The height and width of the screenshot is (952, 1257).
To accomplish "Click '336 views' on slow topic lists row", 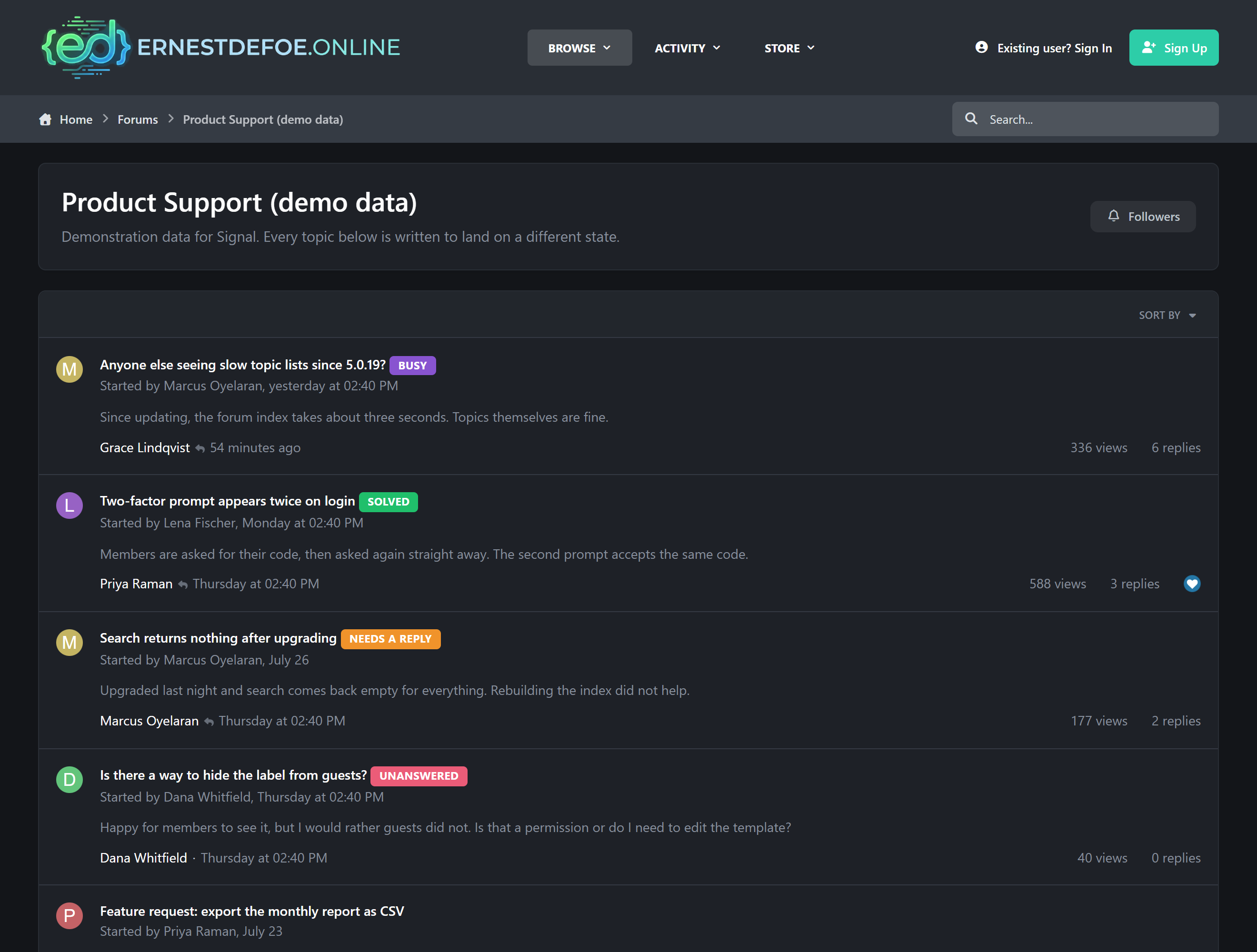I will tap(1098, 447).
